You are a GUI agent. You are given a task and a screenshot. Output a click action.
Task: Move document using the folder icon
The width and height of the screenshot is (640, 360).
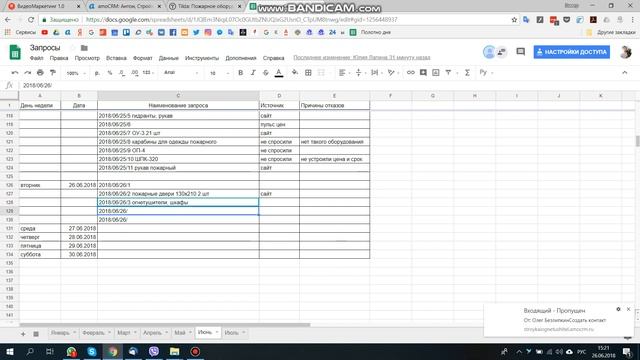point(84,48)
